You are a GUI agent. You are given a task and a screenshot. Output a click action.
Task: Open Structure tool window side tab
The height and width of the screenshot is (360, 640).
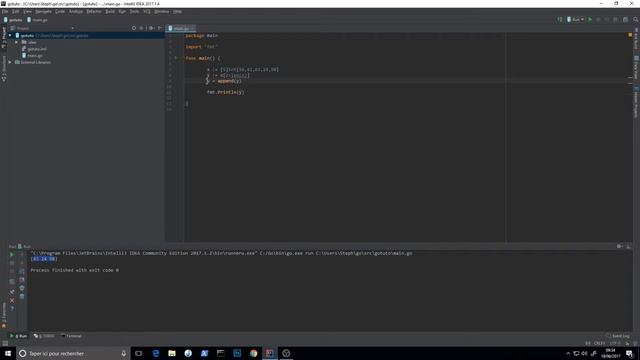tap(4, 69)
